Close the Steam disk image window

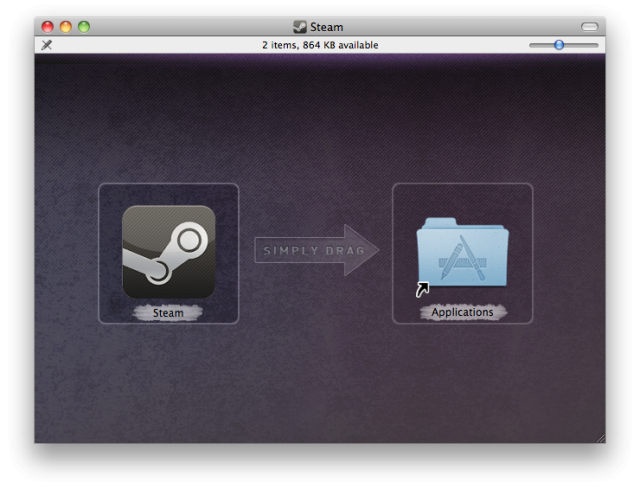48,27
